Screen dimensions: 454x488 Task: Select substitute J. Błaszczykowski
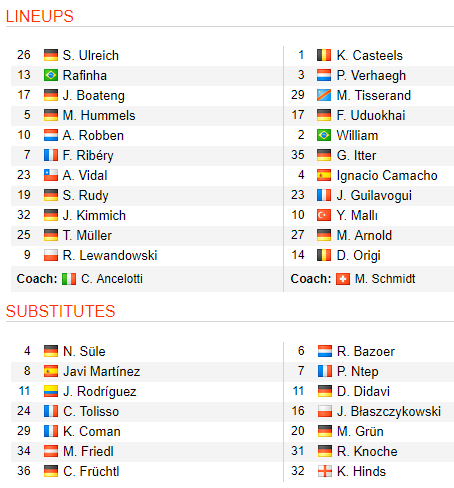tap(389, 412)
